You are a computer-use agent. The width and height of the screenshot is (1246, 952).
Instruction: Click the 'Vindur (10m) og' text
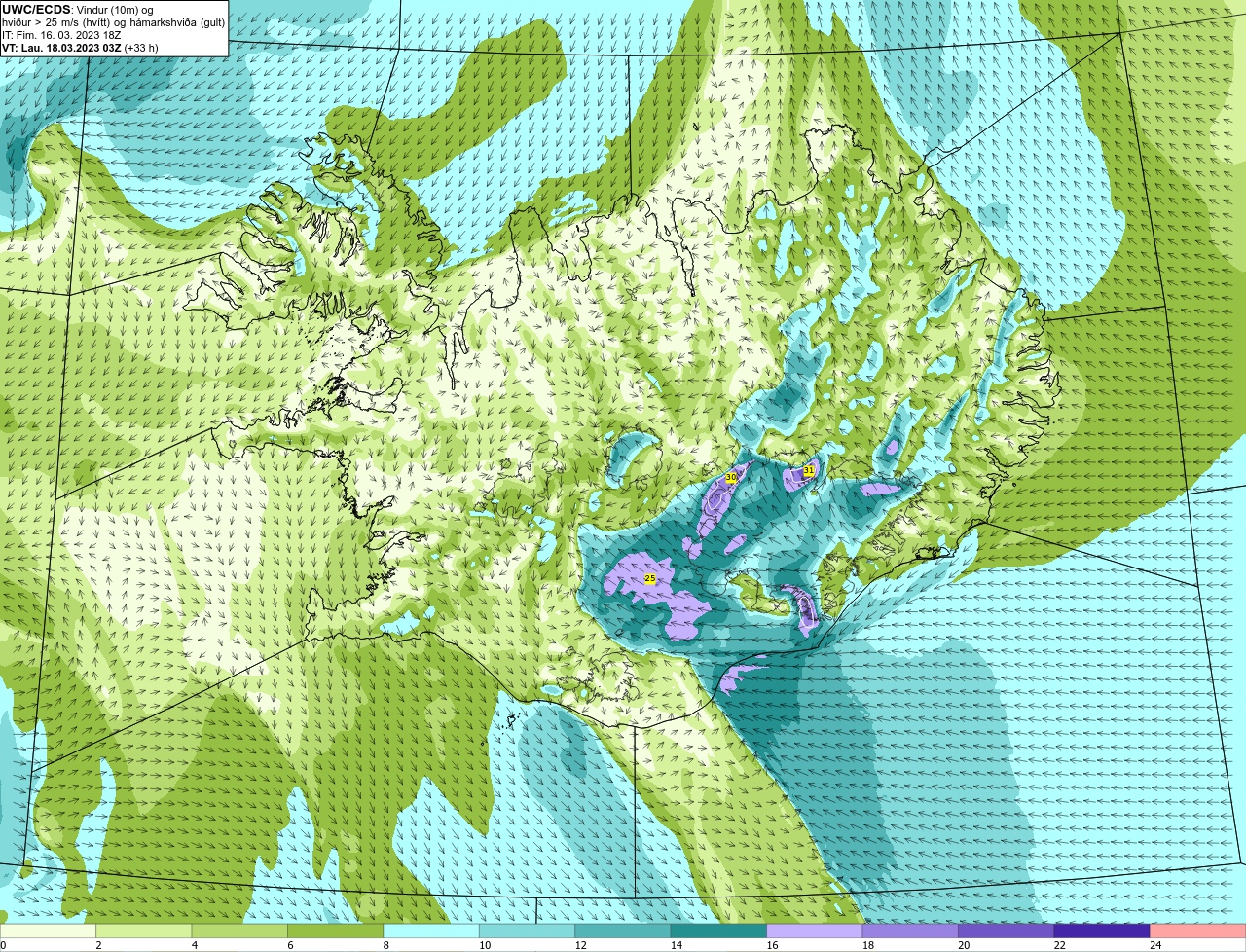115,10
